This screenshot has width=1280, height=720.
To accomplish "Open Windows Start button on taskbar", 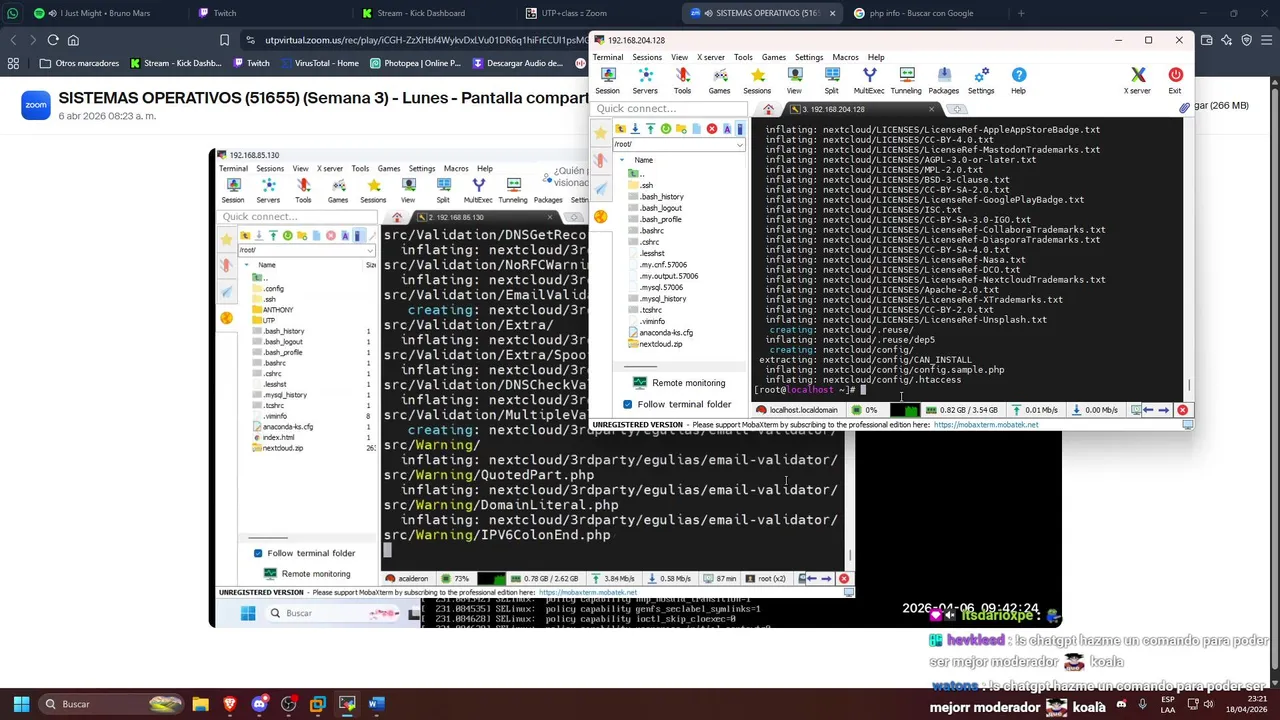I will coord(21,704).
